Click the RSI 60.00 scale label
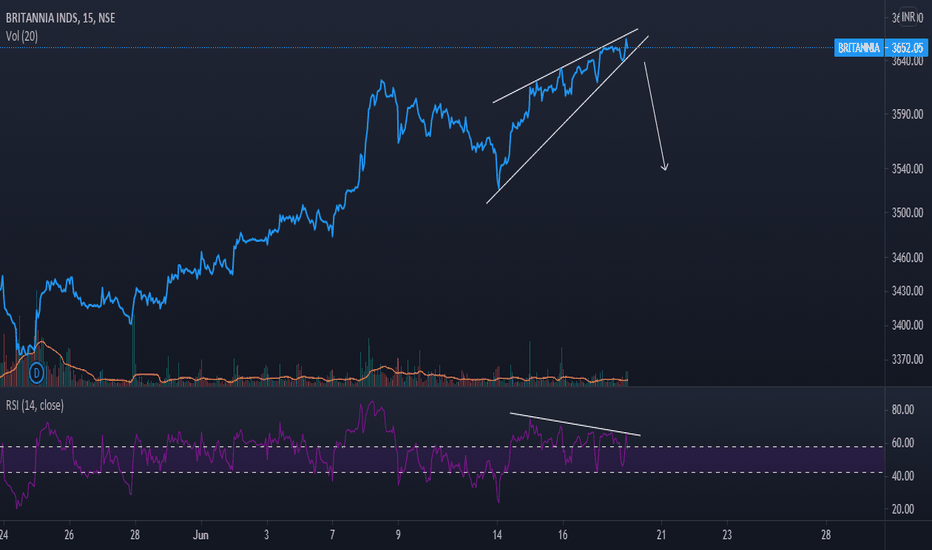Viewport: 932px width, 550px height. [903, 443]
